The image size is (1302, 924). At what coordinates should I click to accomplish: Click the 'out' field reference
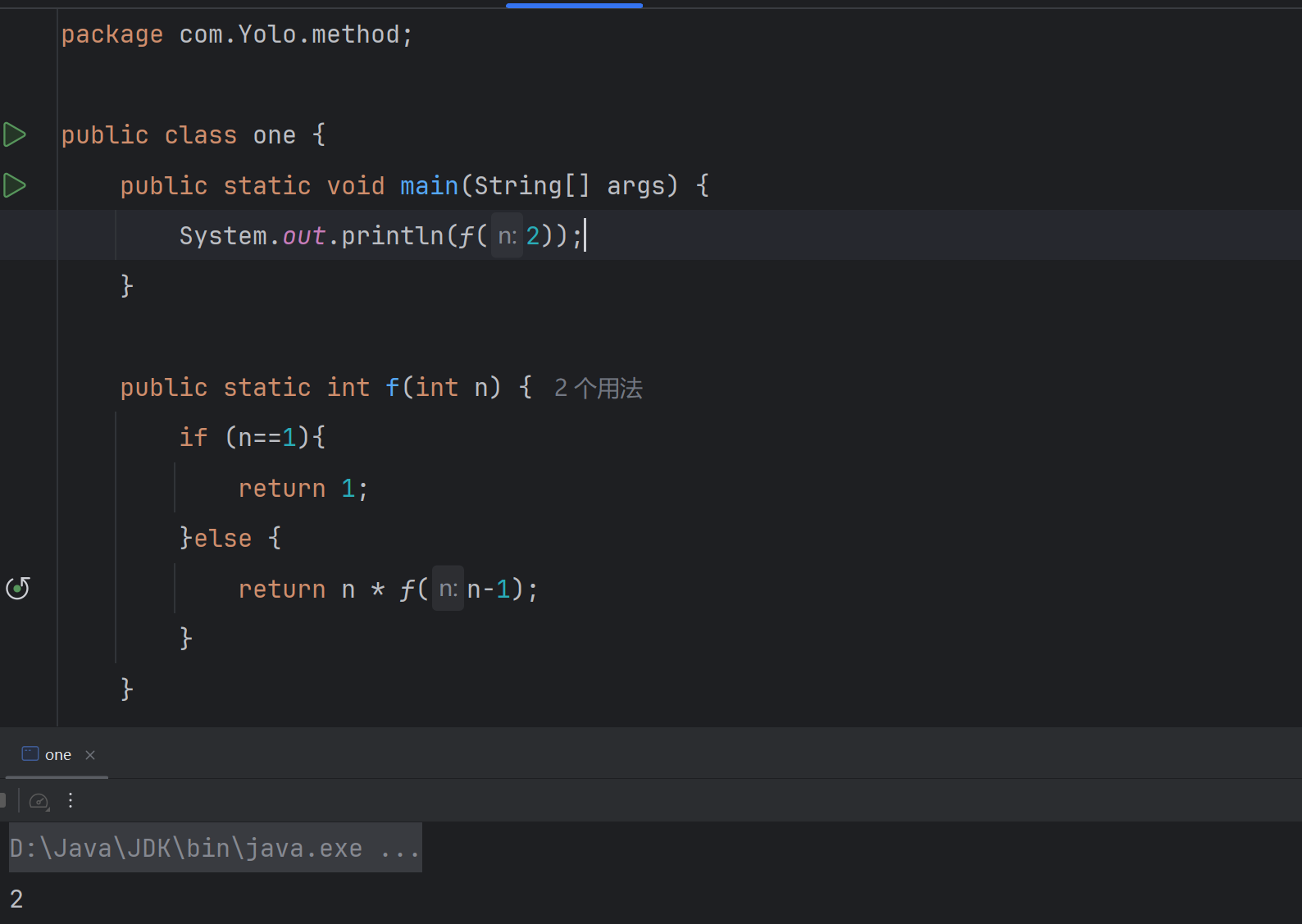pos(303,236)
